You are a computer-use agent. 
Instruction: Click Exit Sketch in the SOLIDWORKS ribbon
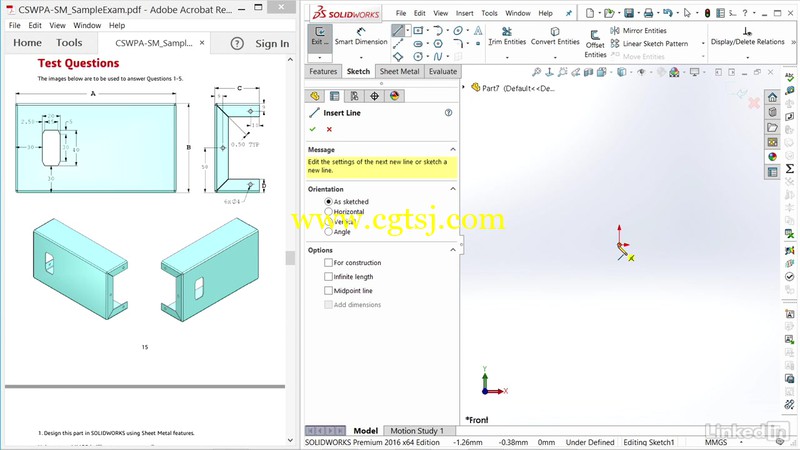coord(319,36)
